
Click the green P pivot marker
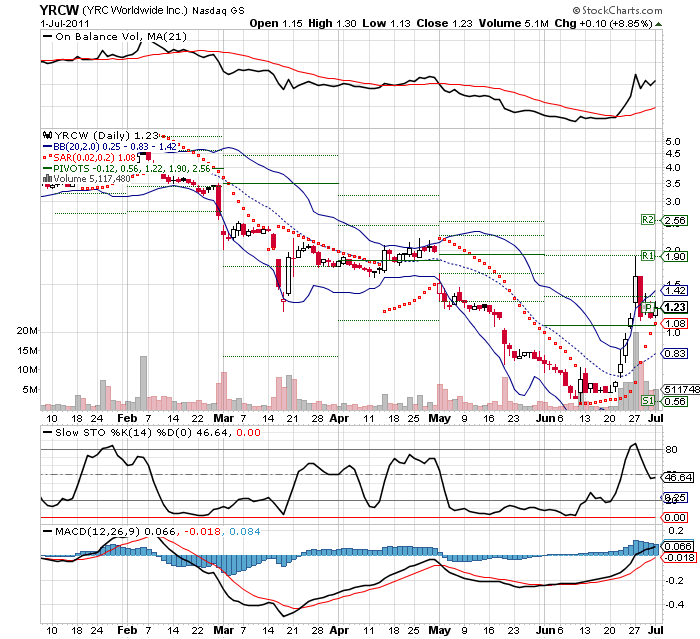(648, 308)
